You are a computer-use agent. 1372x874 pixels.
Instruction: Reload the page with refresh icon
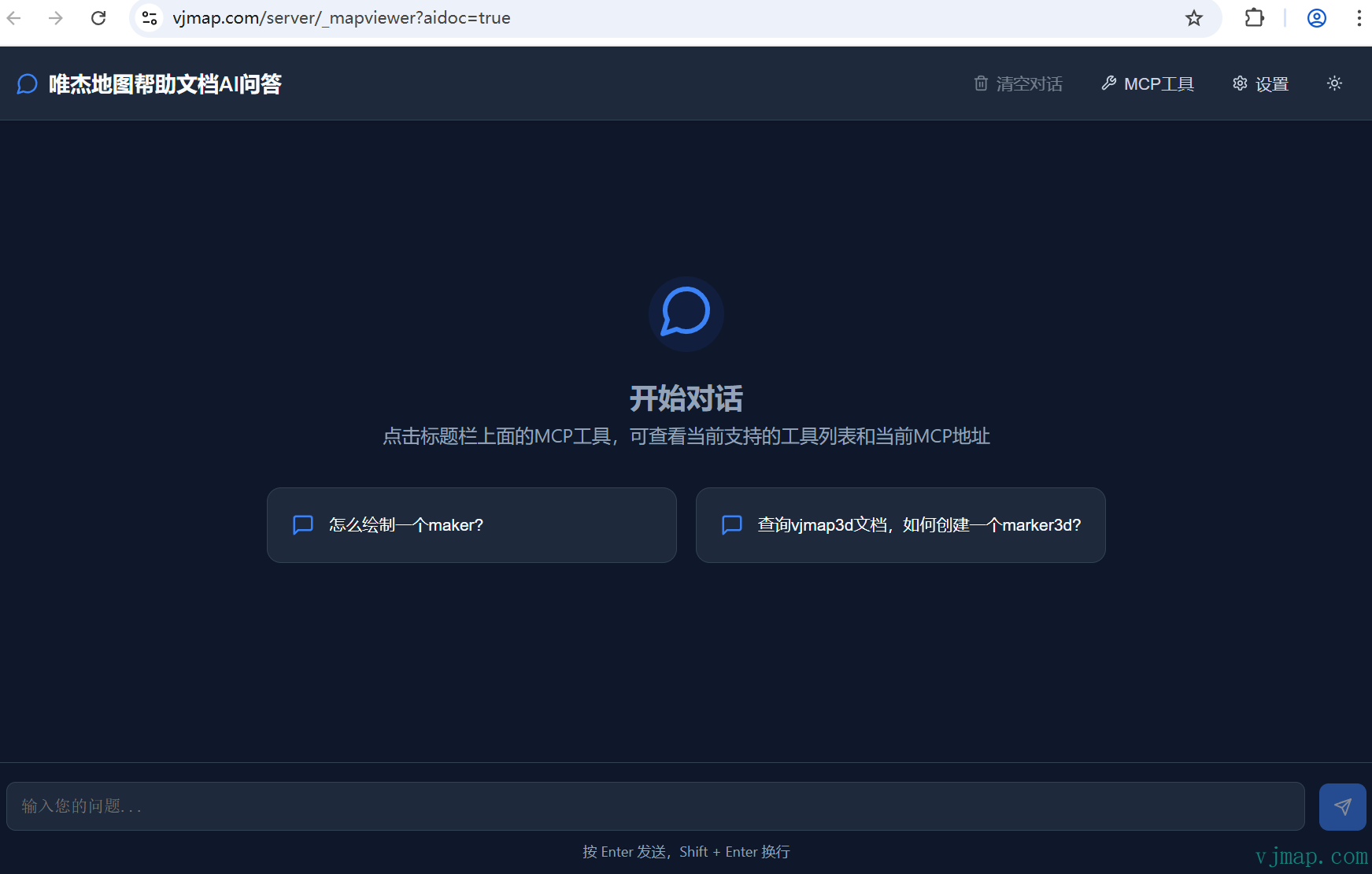click(98, 18)
